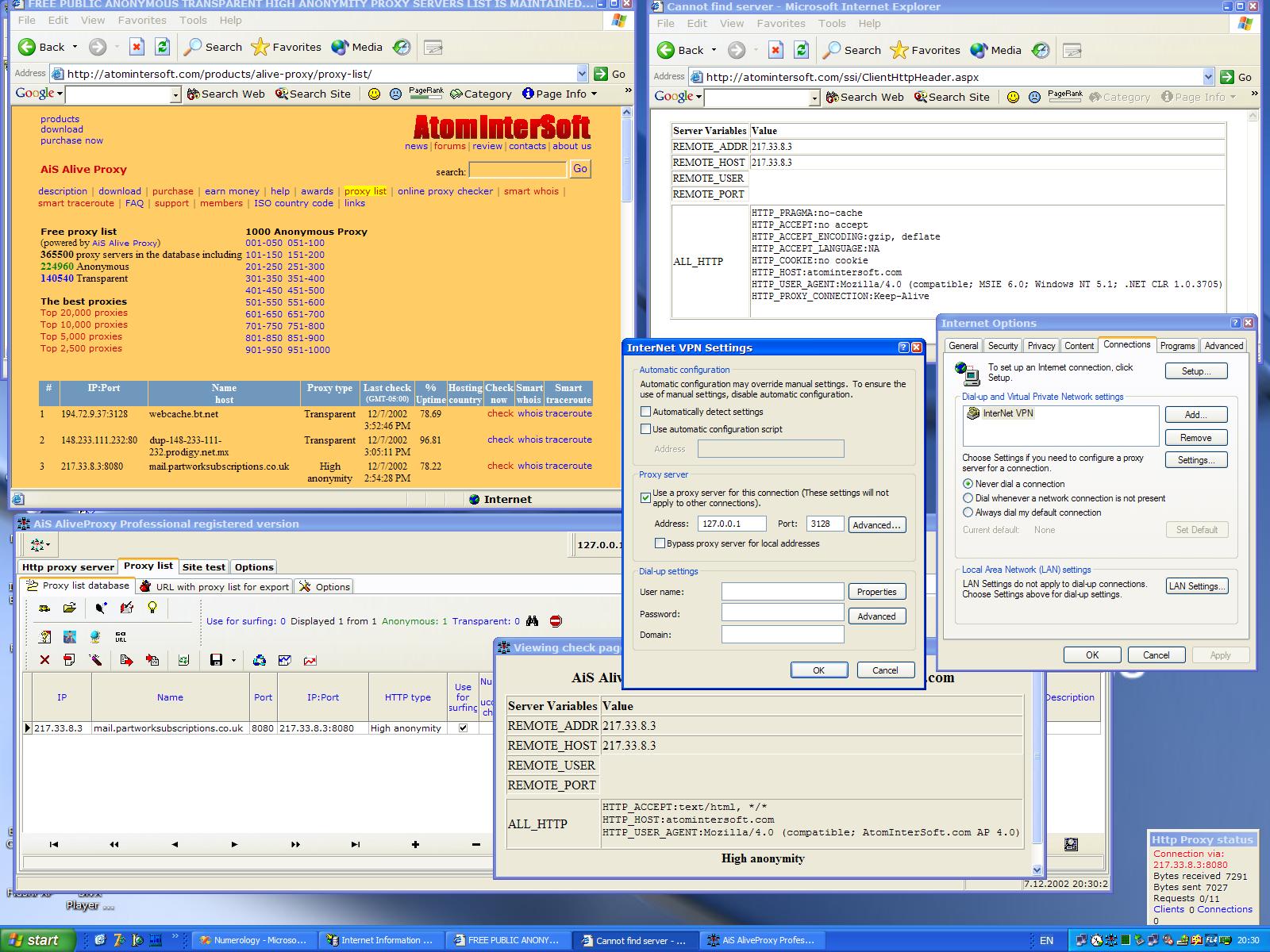Click the first record navigator arrow in AliveProxy
1270x952 pixels.
[54, 844]
